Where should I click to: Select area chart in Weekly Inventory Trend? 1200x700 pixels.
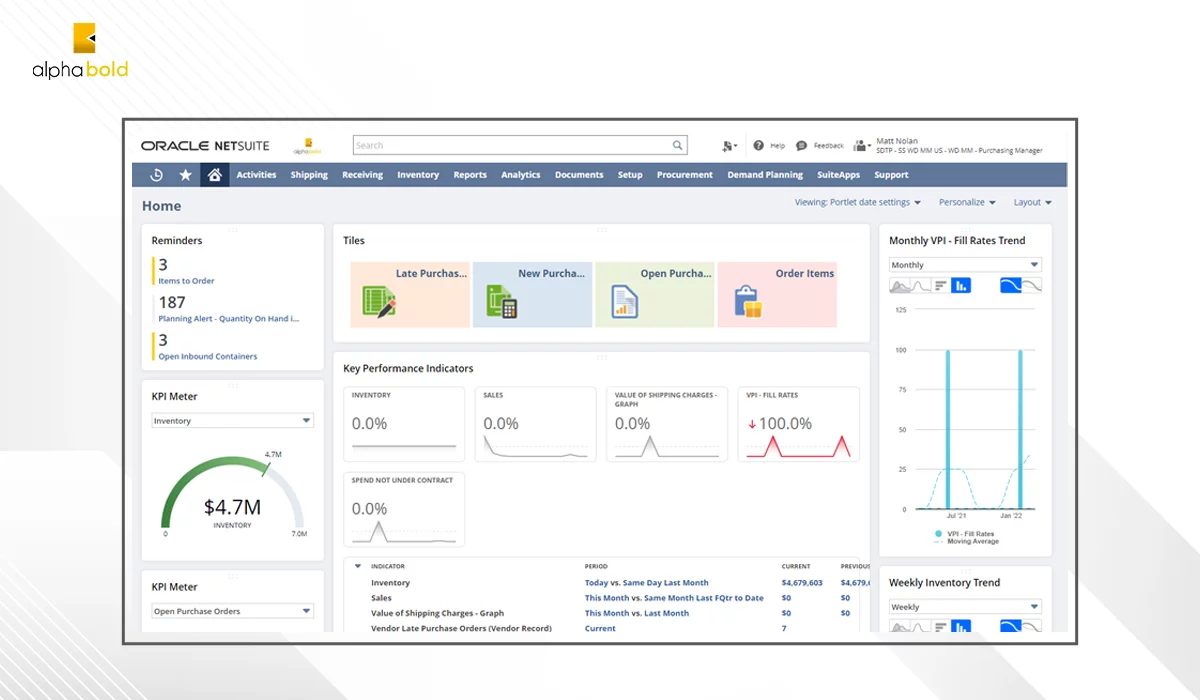(900, 627)
